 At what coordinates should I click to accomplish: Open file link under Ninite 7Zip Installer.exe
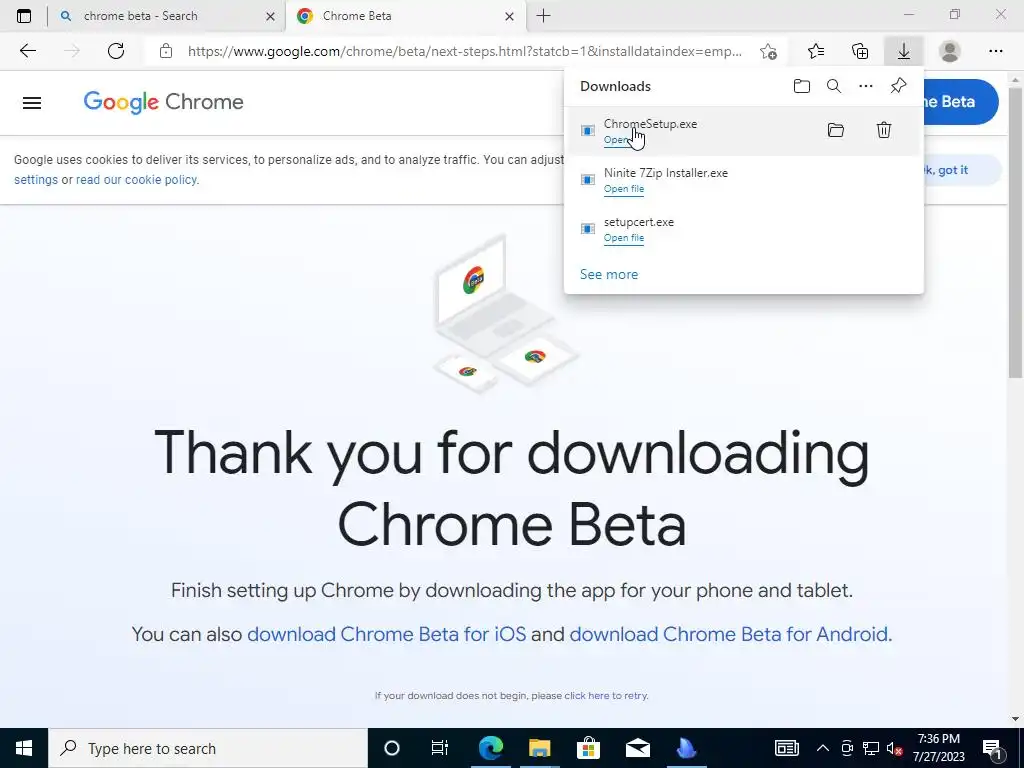(624, 189)
